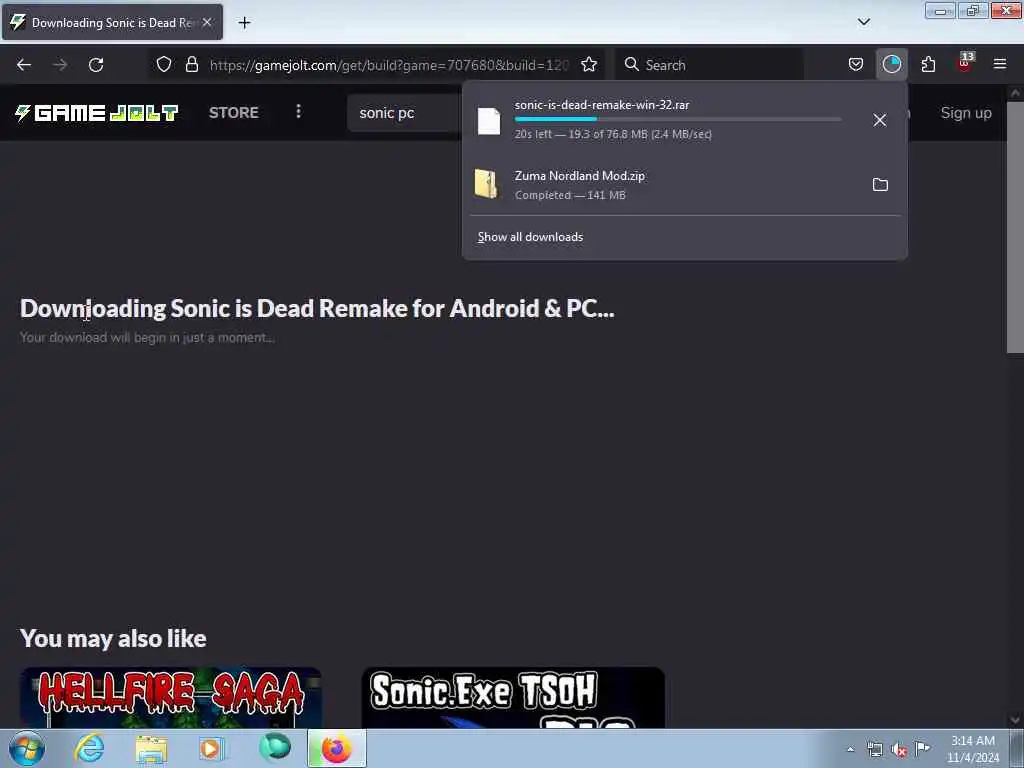Click the Game Jolt logo
Viewport: 1024px width, 768px height.
pos(96,113)
